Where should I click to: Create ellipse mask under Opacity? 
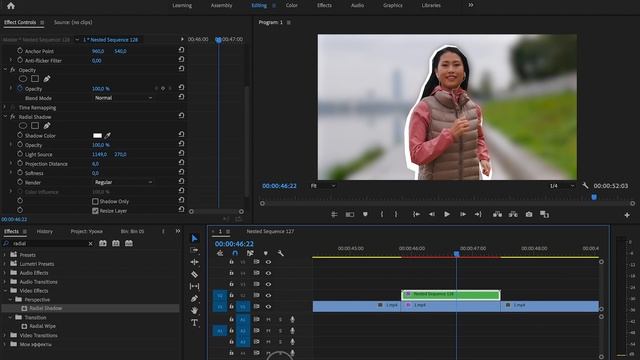click(23, 79)
